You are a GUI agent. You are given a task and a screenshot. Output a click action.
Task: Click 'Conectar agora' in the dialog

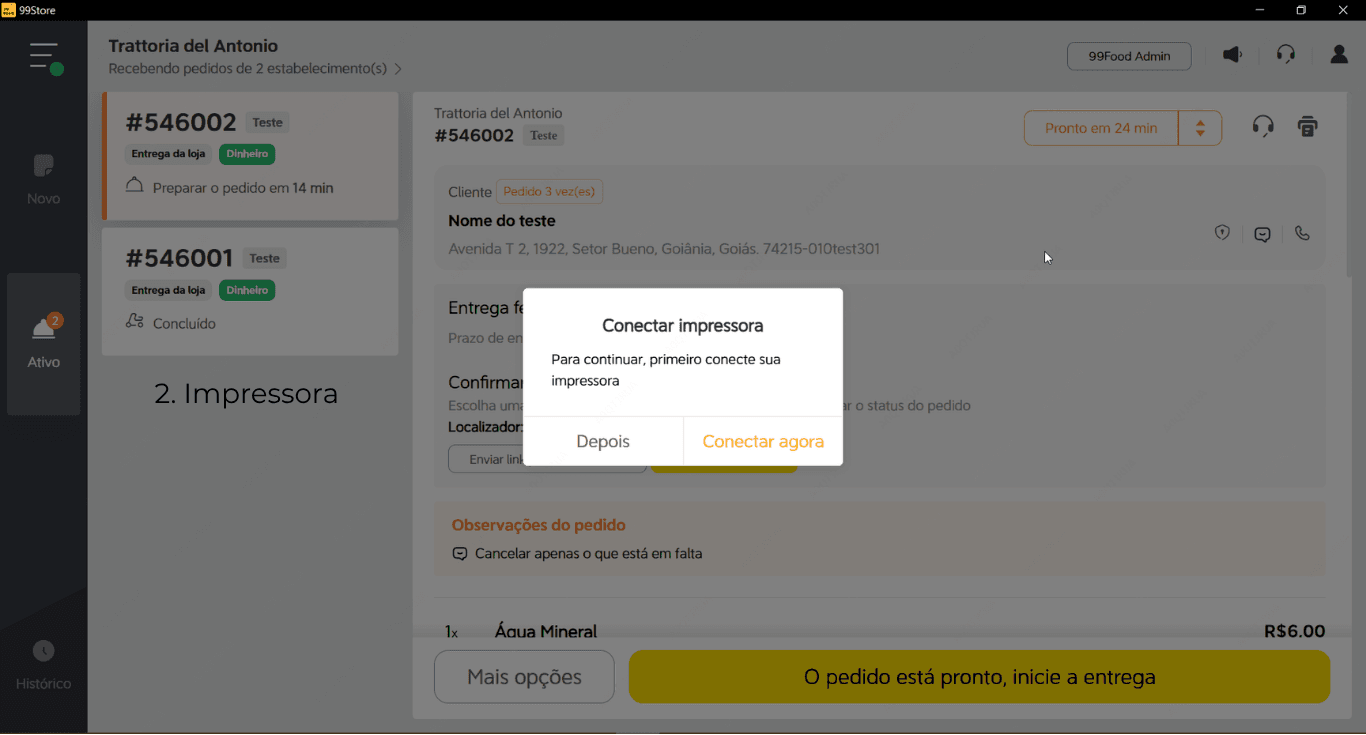[x=763, y=441]
